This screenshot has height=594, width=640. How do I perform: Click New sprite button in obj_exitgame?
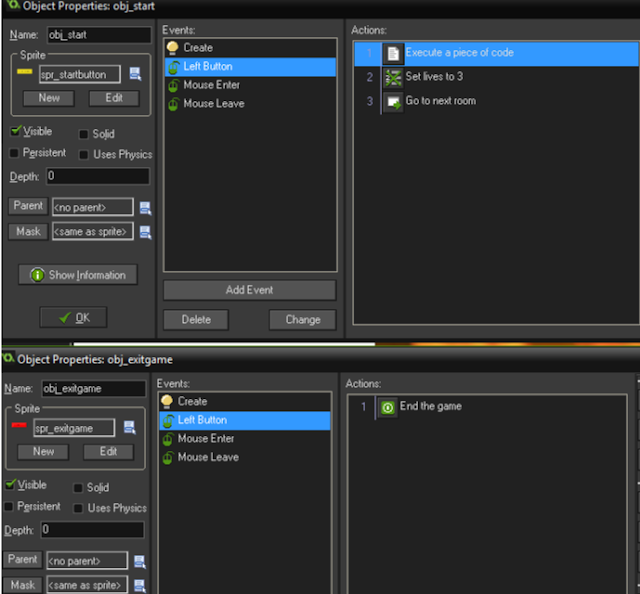pyautogui.click(x=43, y=452)
